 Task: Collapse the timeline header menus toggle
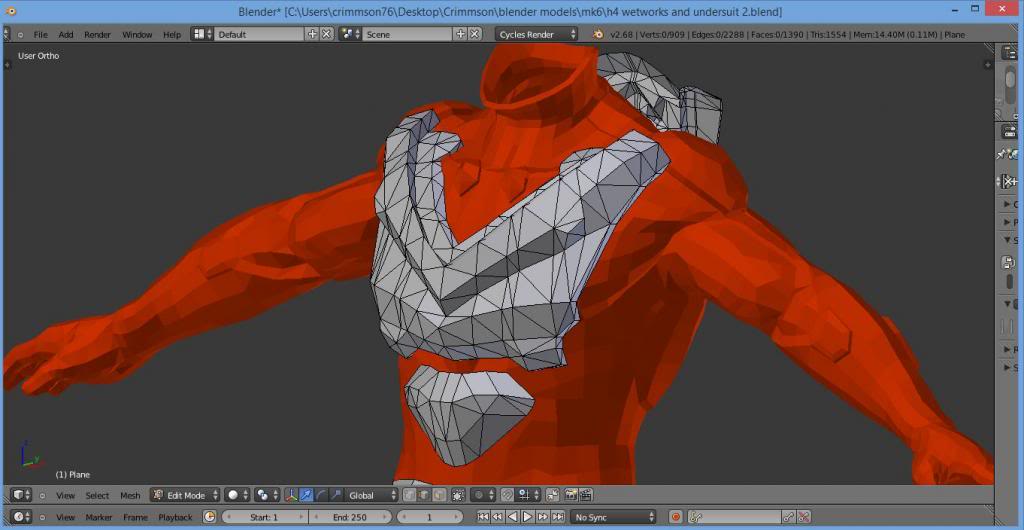(42, 517)
